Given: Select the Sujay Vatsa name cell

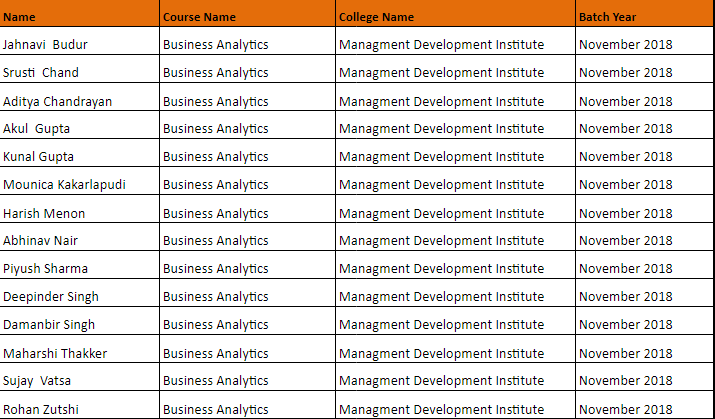Looking at the screenshot, I should (37, 380).
